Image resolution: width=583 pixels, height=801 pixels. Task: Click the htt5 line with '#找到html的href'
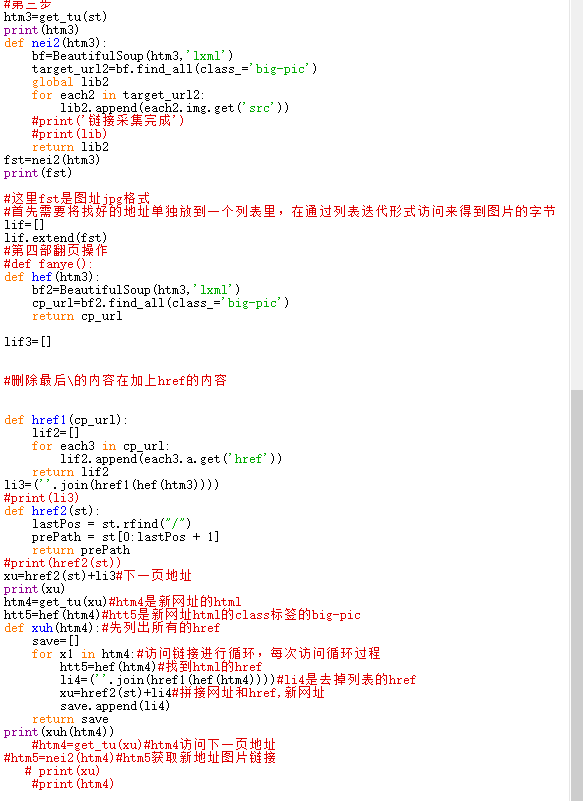[x=161, y=667]
